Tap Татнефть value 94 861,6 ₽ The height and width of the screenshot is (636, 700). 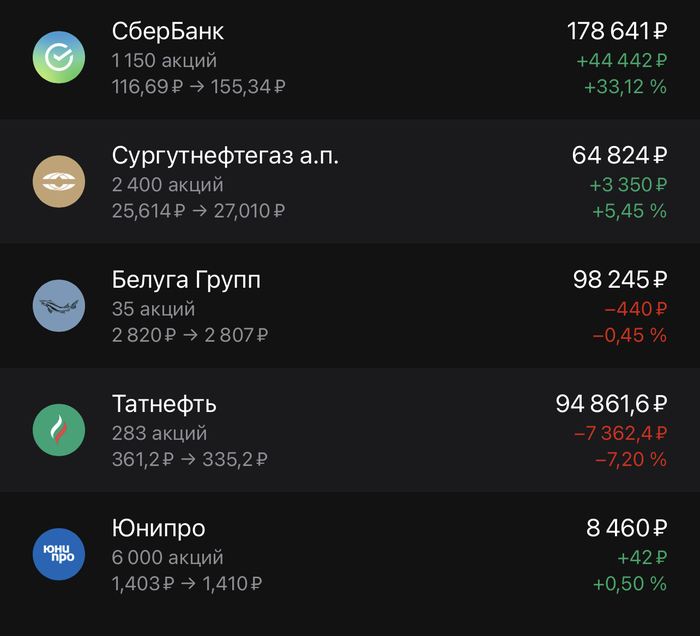tap(611, 404)
